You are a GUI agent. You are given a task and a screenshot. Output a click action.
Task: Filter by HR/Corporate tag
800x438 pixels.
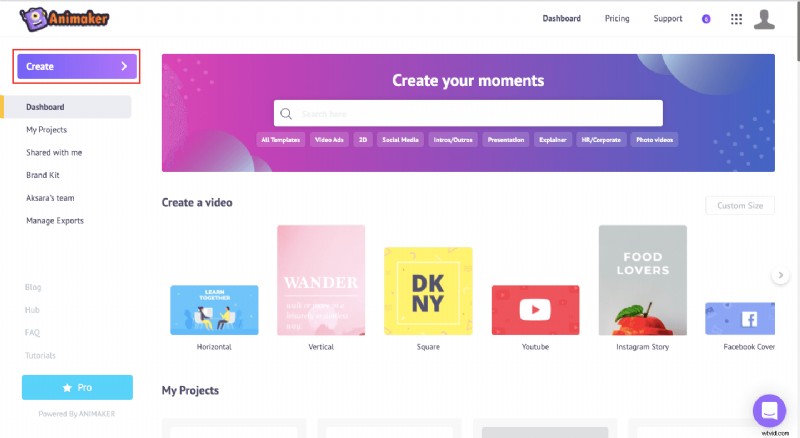[x=601, y=140]
